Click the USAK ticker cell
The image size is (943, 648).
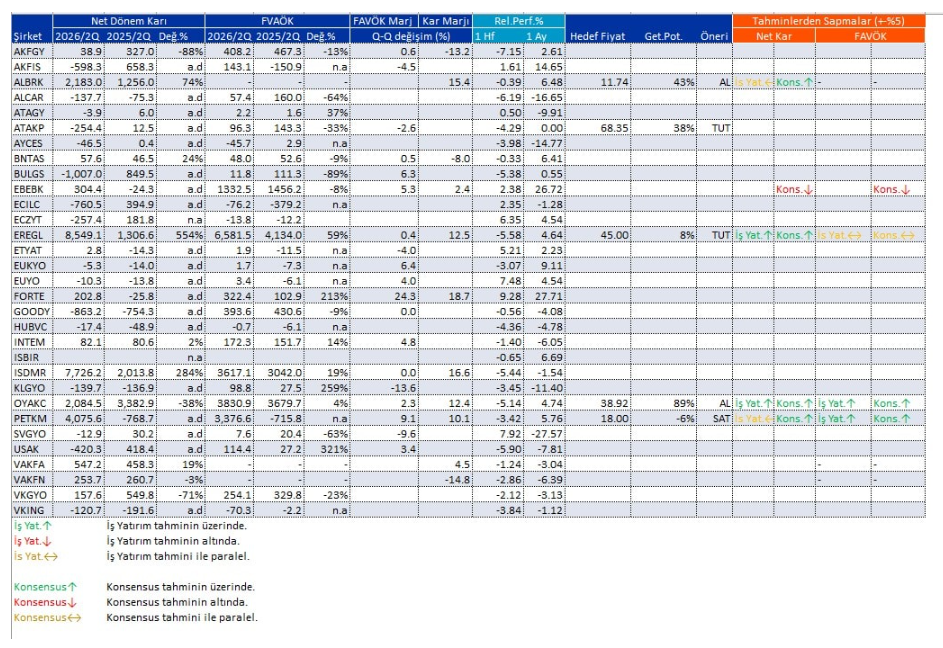32,449
